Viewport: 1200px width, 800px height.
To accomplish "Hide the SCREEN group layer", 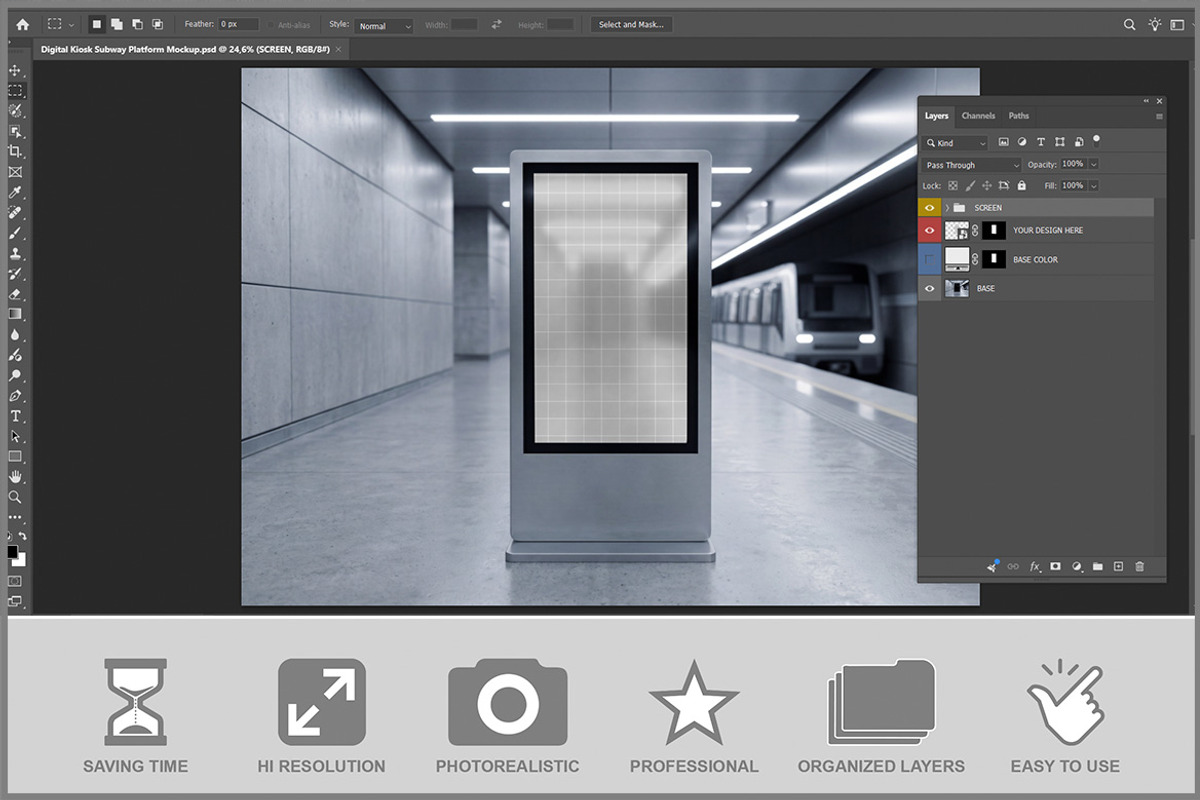I will point(930,207).
